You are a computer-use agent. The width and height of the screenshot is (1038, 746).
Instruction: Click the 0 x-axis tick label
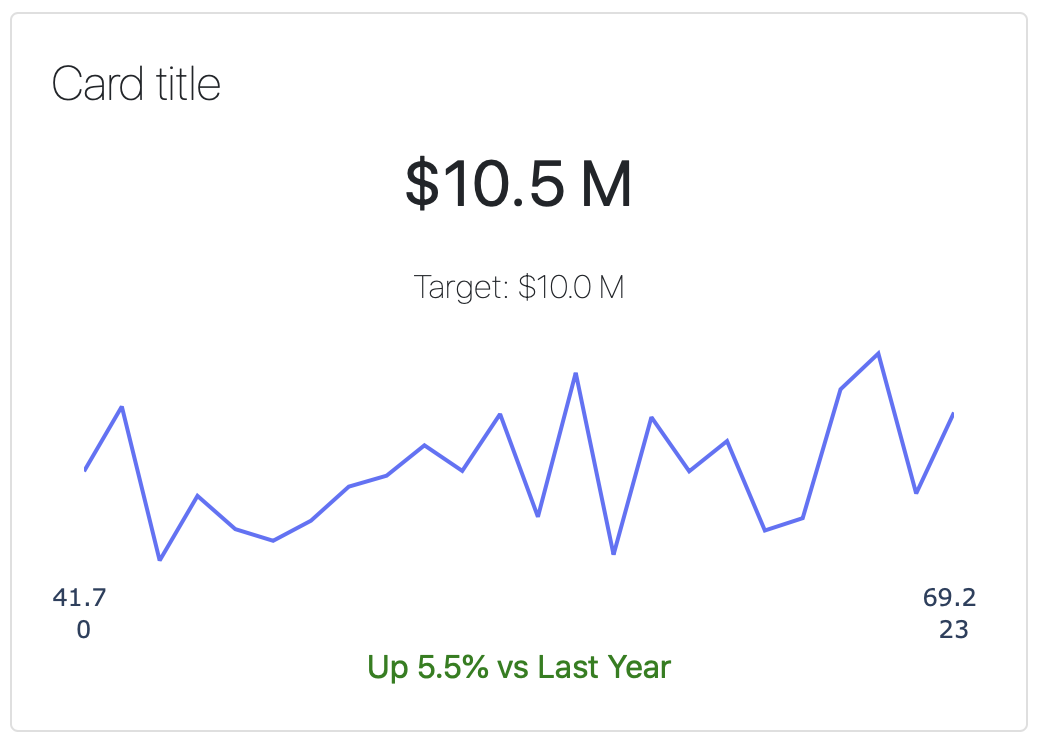tap(83, 629)
